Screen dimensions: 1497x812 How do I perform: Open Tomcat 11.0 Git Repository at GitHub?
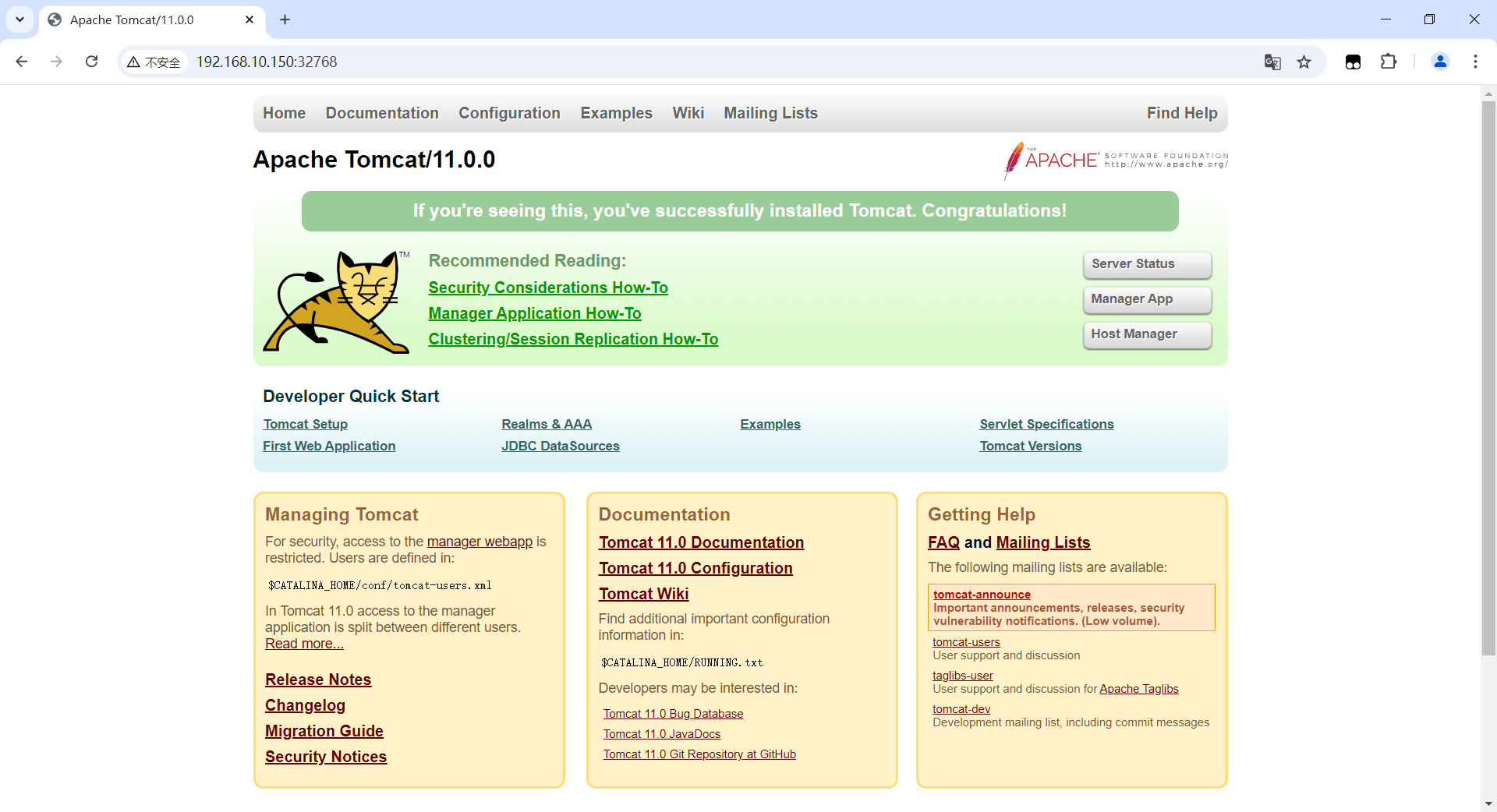[x=699, y=754]
